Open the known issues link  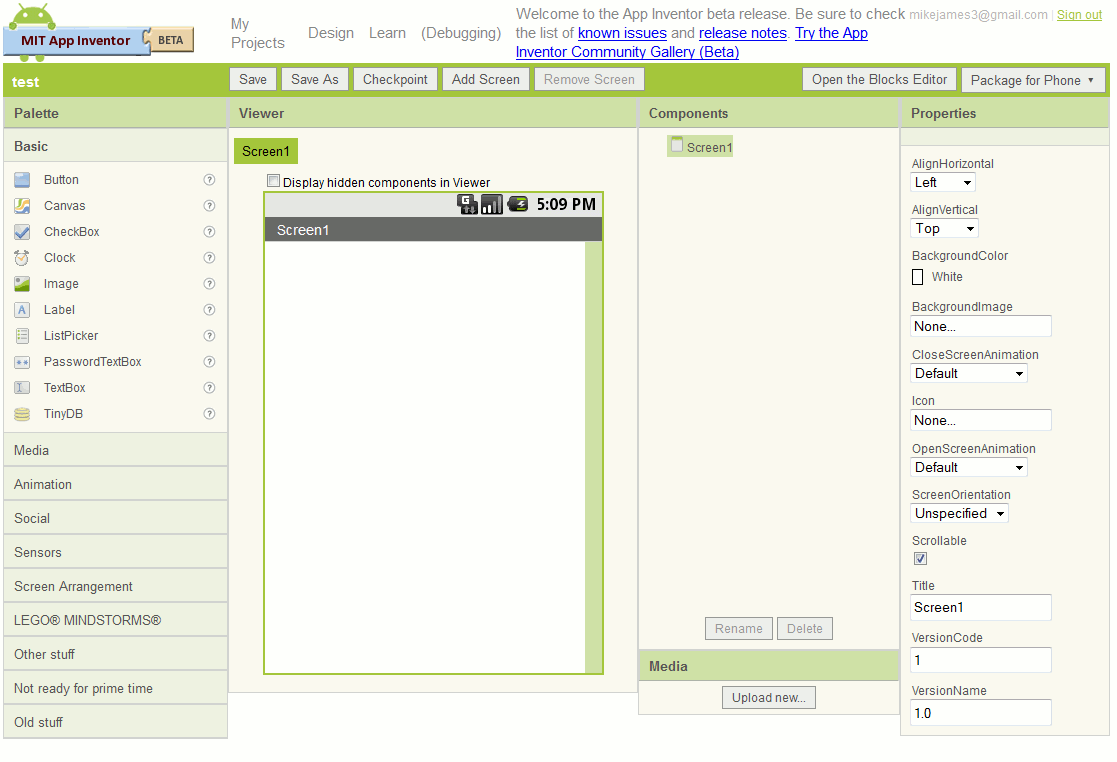pyautogui.click(x=622, y=33)
